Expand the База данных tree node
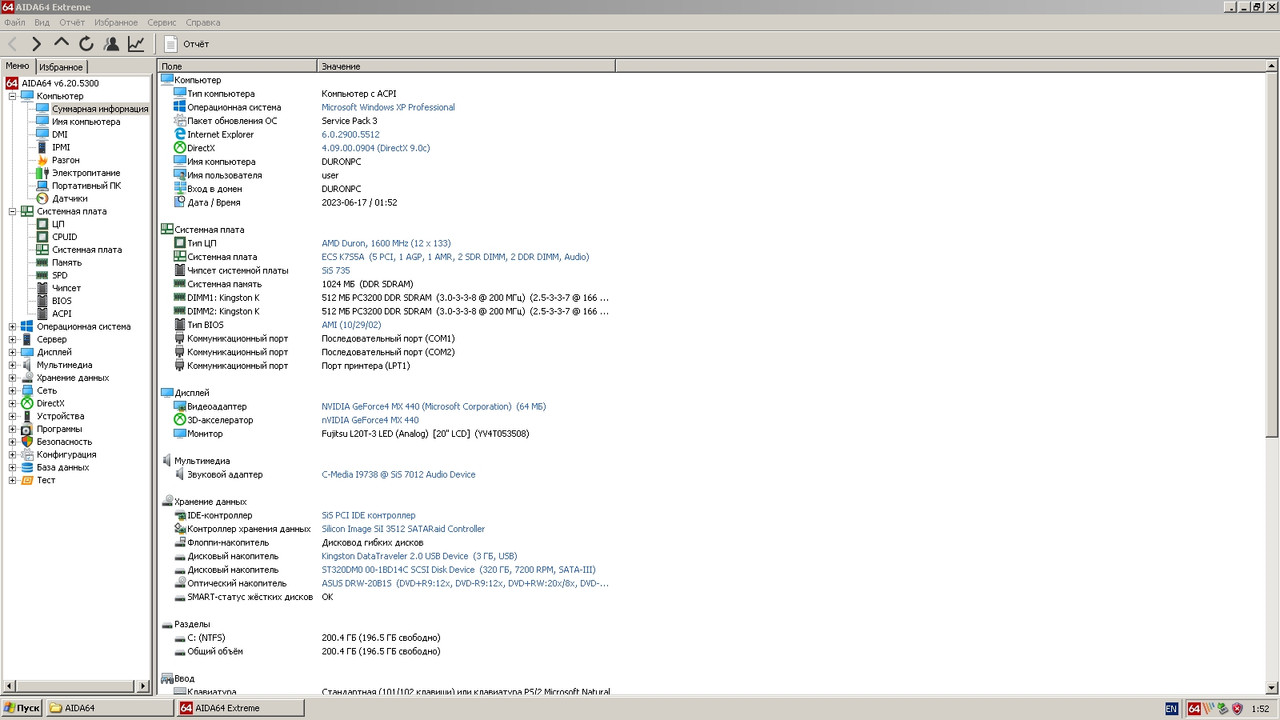1280x720 pixels. [12, 467]
